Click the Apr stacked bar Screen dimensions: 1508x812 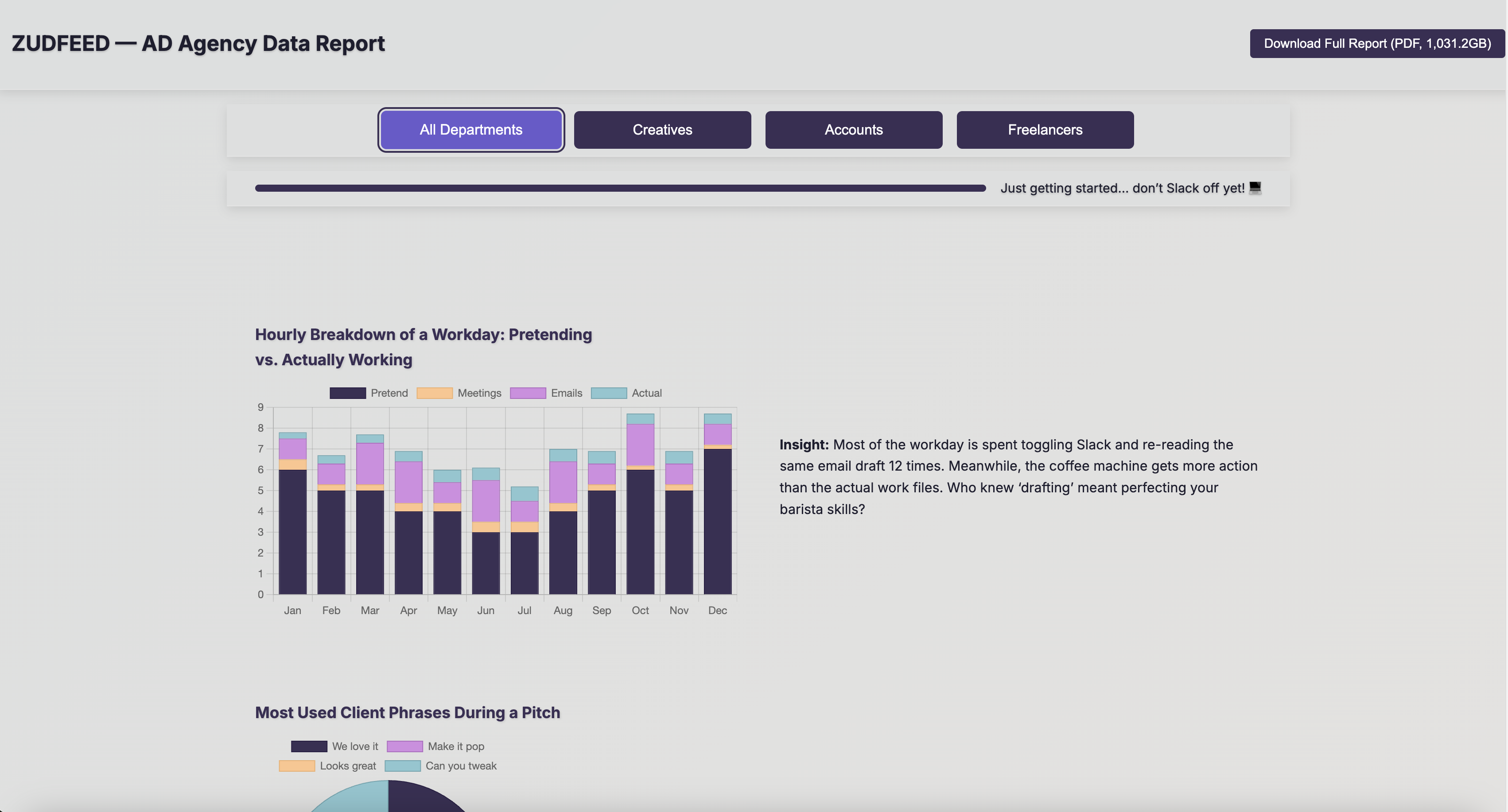[x=408, y=522]
